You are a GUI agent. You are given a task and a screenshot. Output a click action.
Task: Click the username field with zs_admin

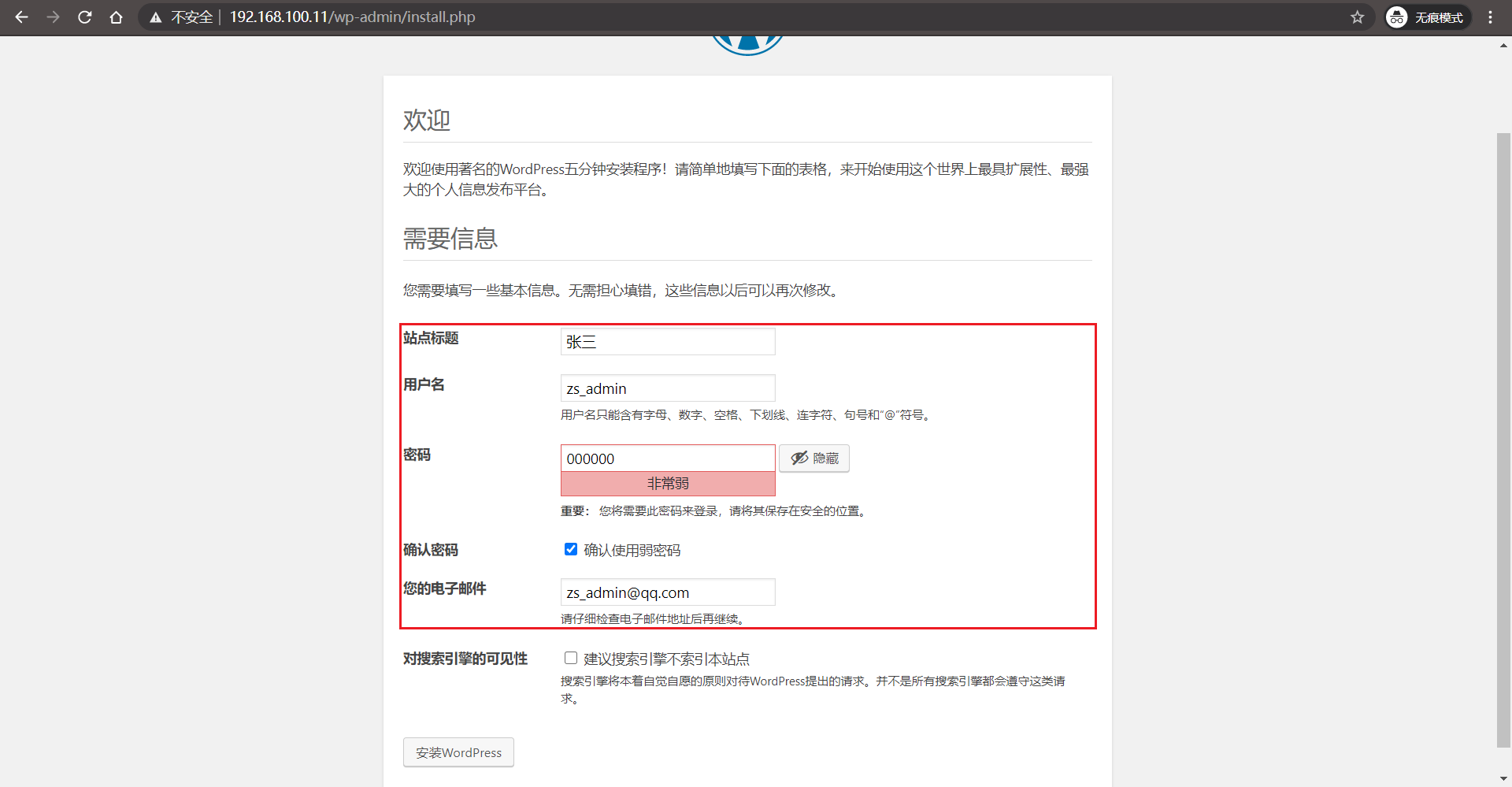click(668, 388)
